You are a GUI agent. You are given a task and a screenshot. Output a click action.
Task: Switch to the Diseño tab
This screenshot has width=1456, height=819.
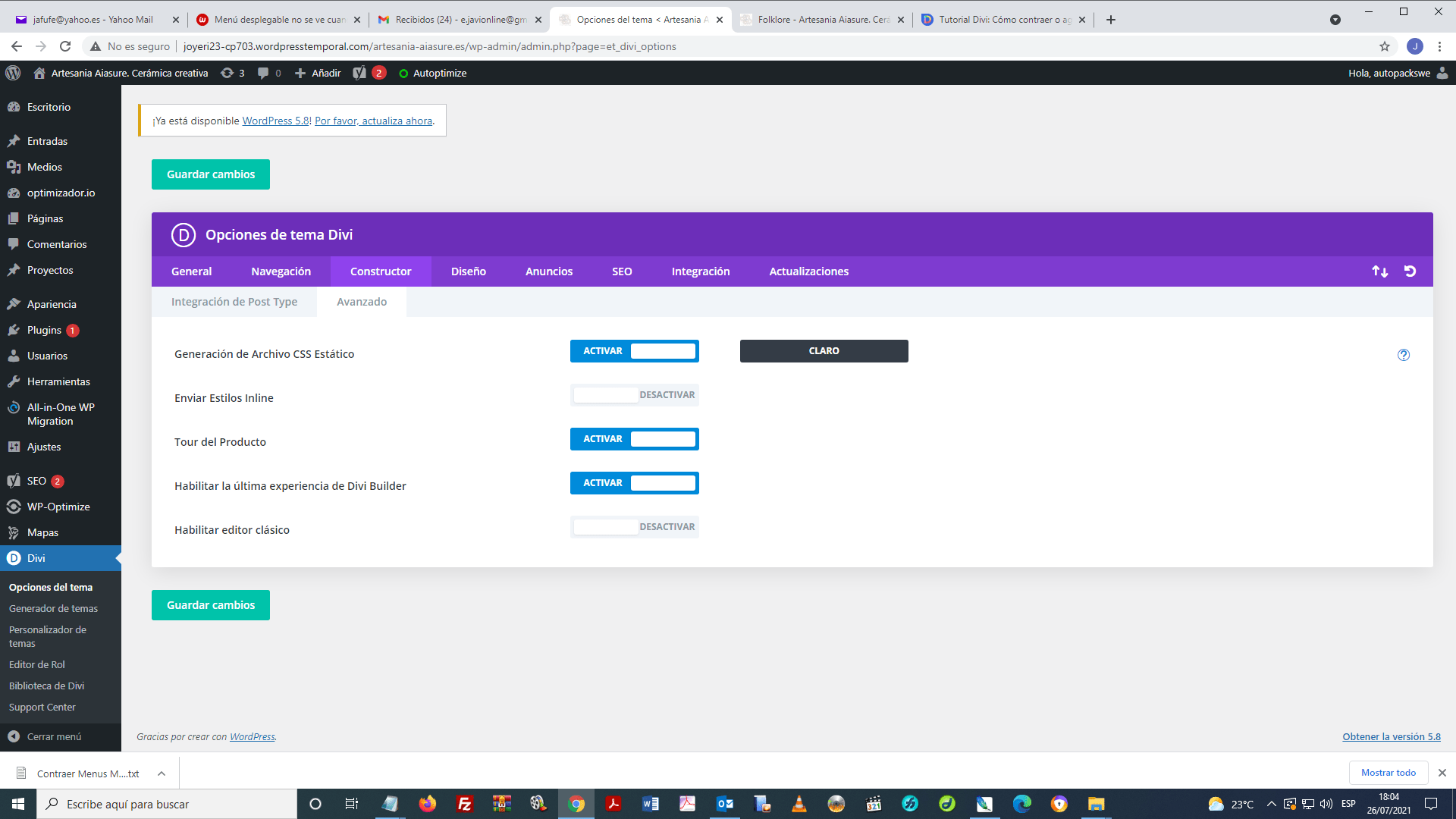click(469, 271)
